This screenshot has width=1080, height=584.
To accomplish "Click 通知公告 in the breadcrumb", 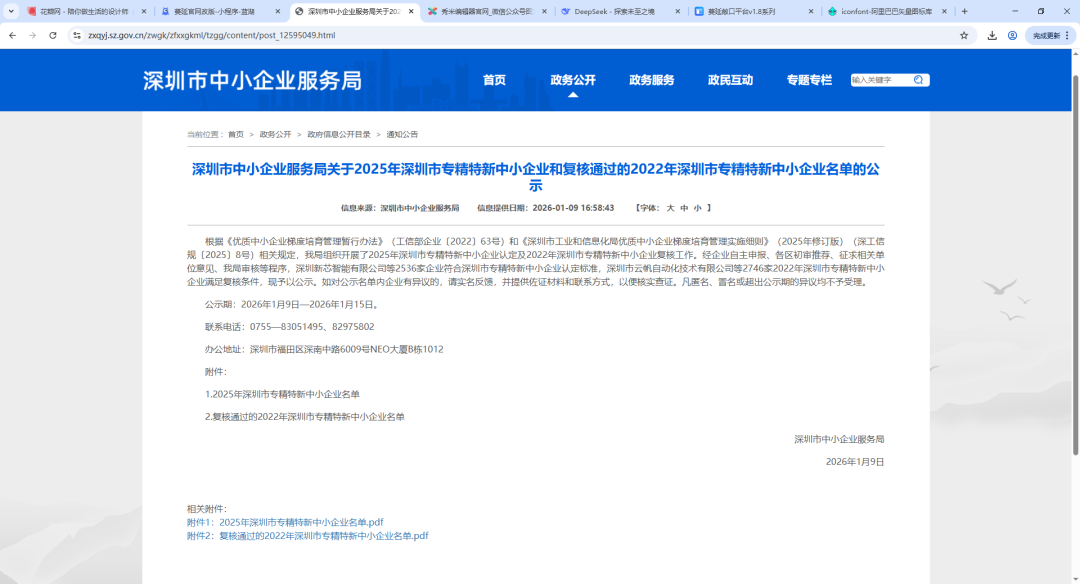I will (402, 134).
